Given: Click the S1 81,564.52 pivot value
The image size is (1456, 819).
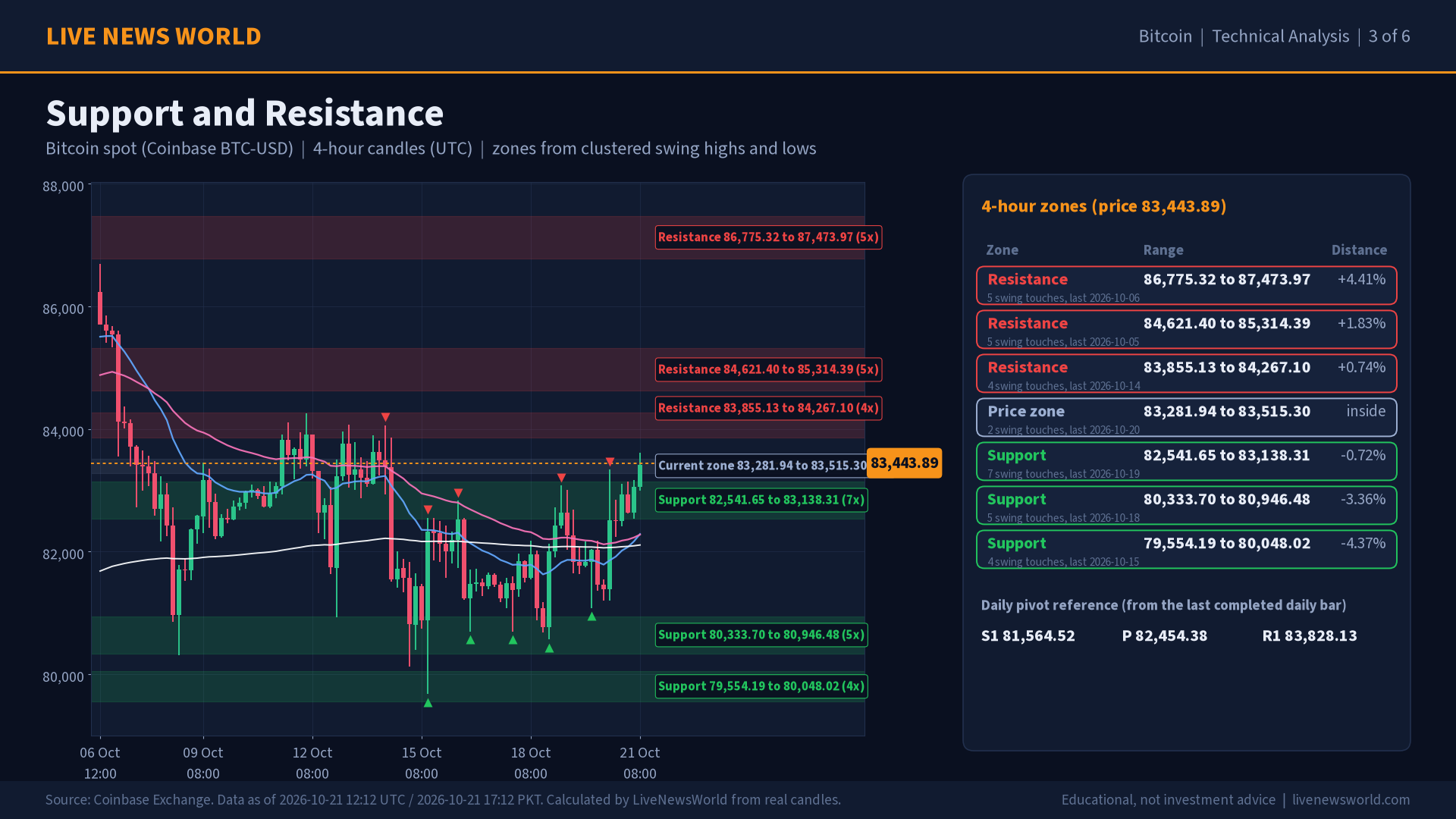Looking at the screenshot, I should coord(1028,636).
